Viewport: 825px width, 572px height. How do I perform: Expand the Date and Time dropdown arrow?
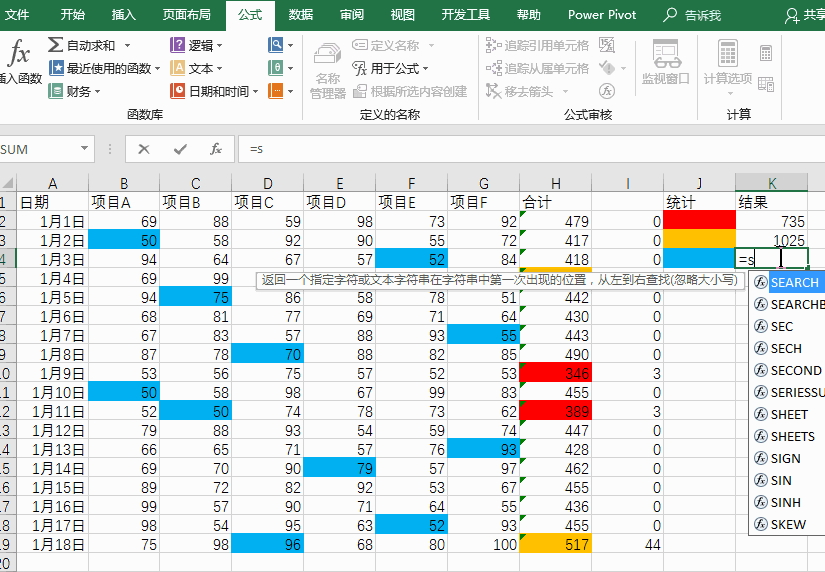256,92
